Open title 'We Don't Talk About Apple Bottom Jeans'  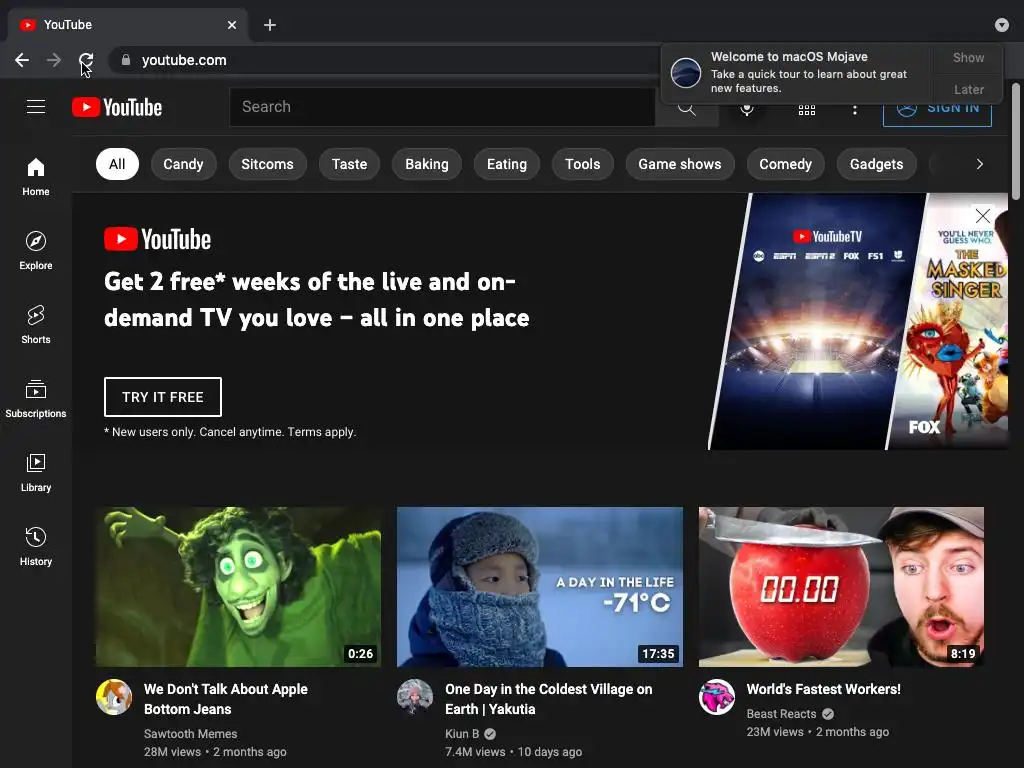pos(225,699)
